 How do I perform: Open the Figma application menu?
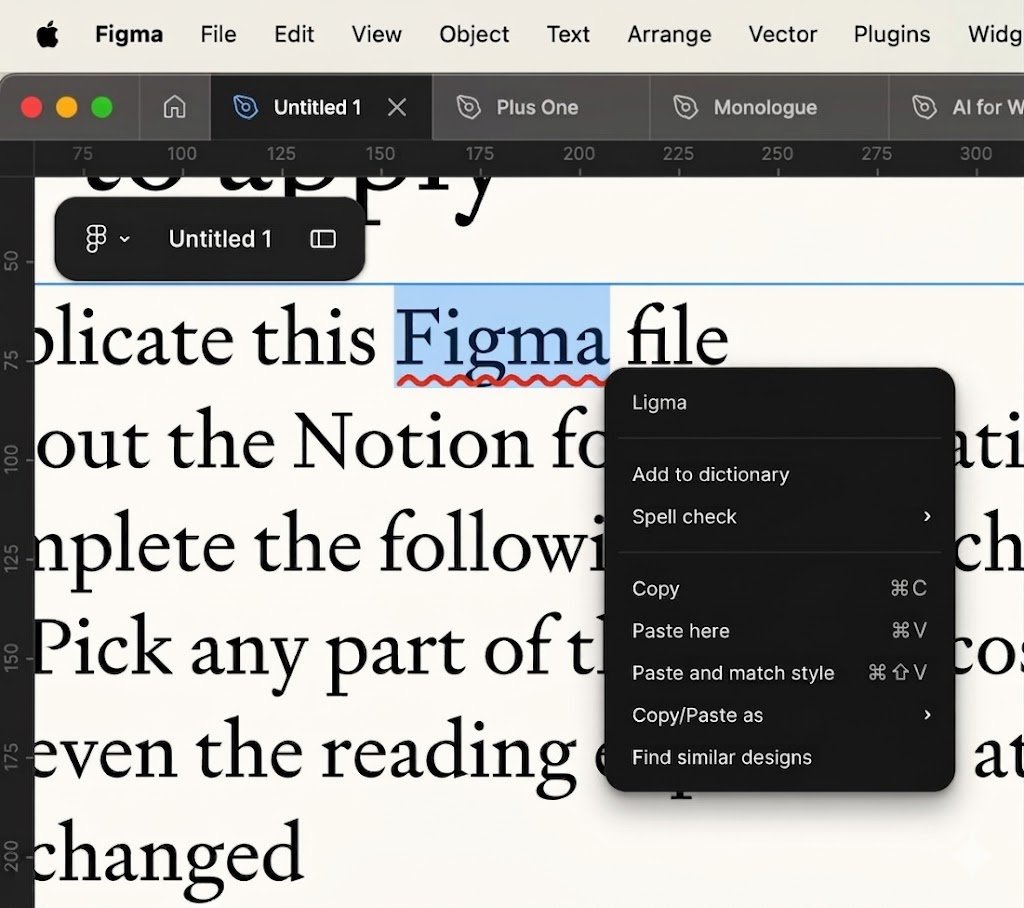click(129, 34)
